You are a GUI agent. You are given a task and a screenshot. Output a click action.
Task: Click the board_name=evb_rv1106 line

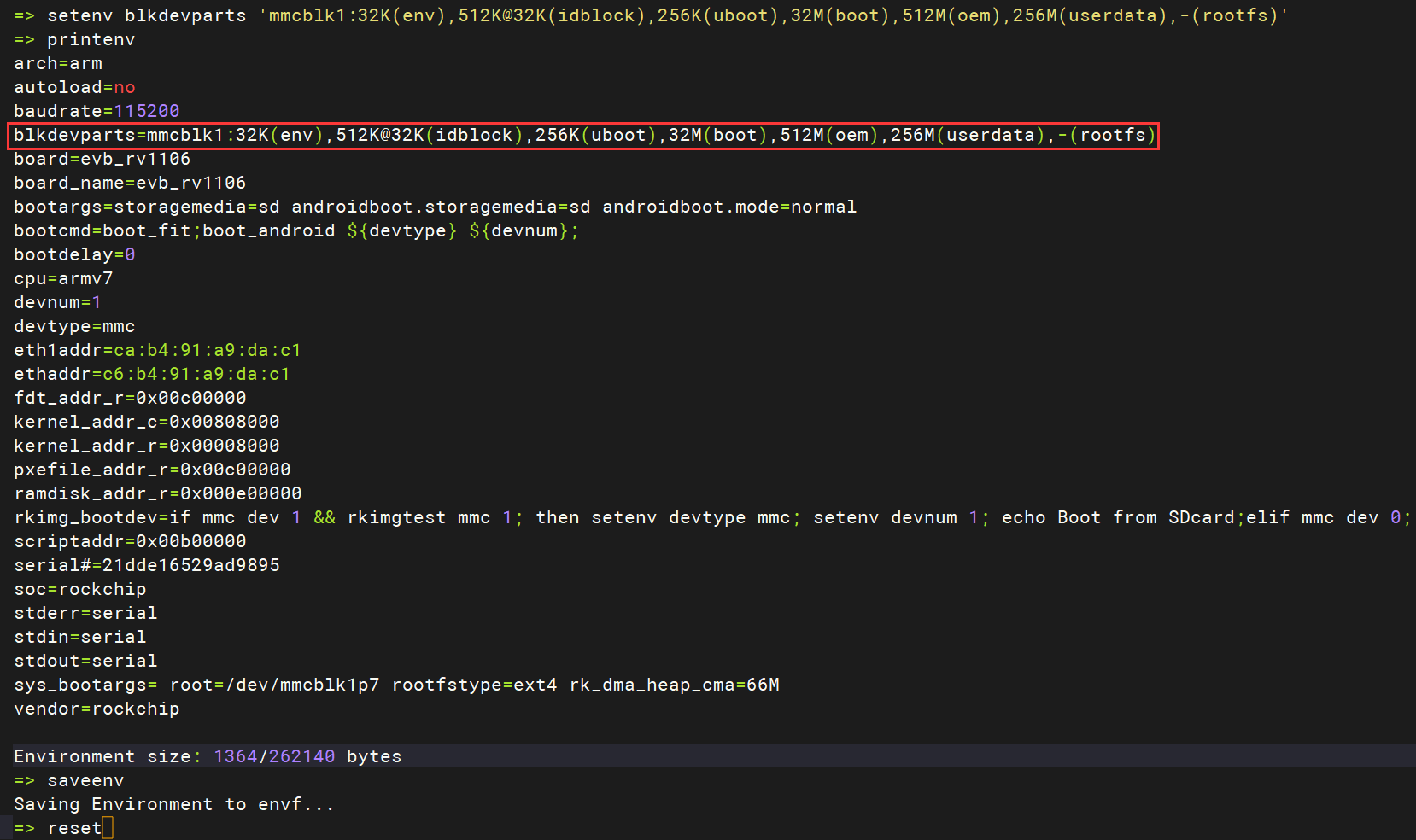[130, 183]
